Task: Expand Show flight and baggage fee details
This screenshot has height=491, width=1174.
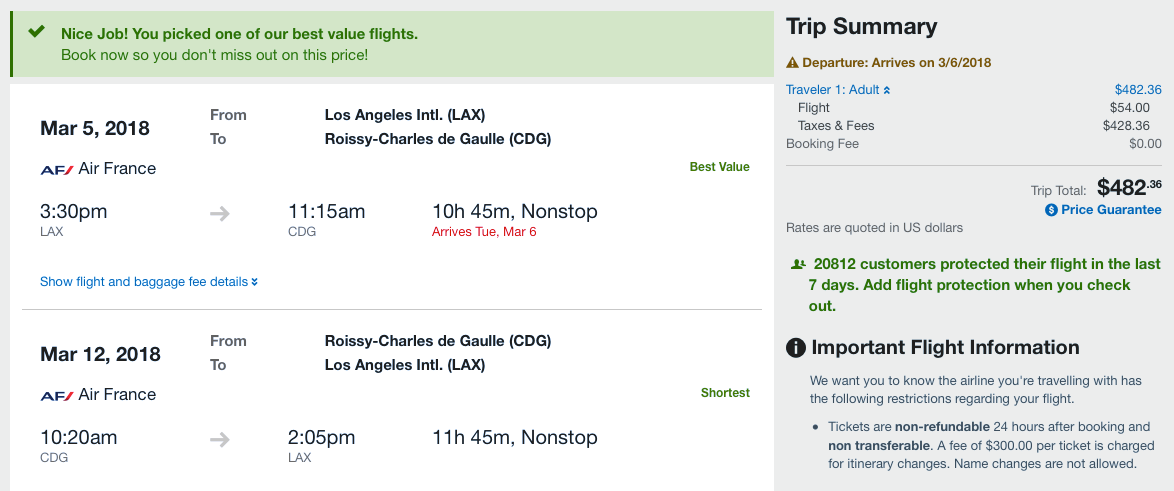Action: 149,282
